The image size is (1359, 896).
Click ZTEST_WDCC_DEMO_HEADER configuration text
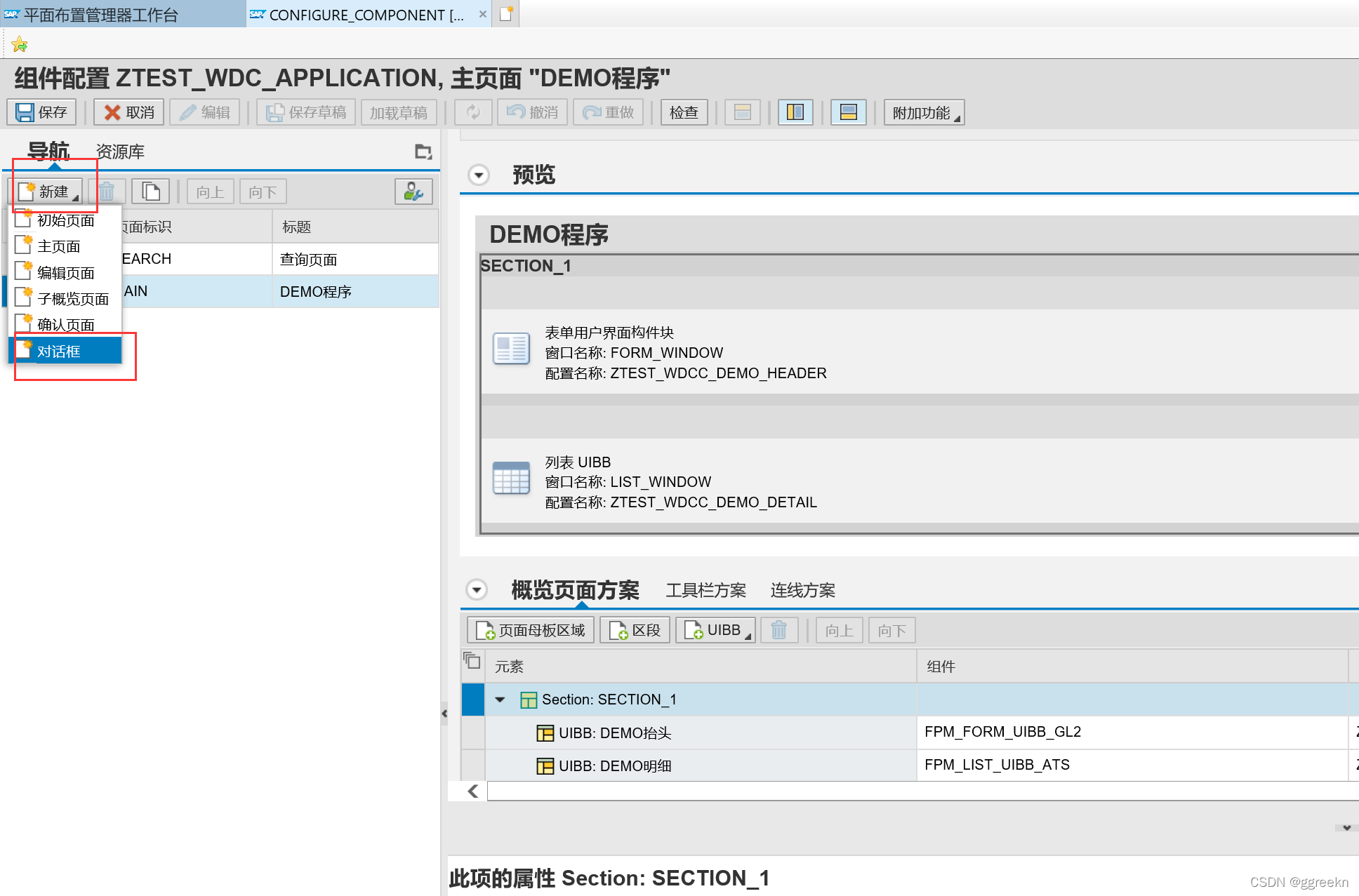tap(718, 373)
